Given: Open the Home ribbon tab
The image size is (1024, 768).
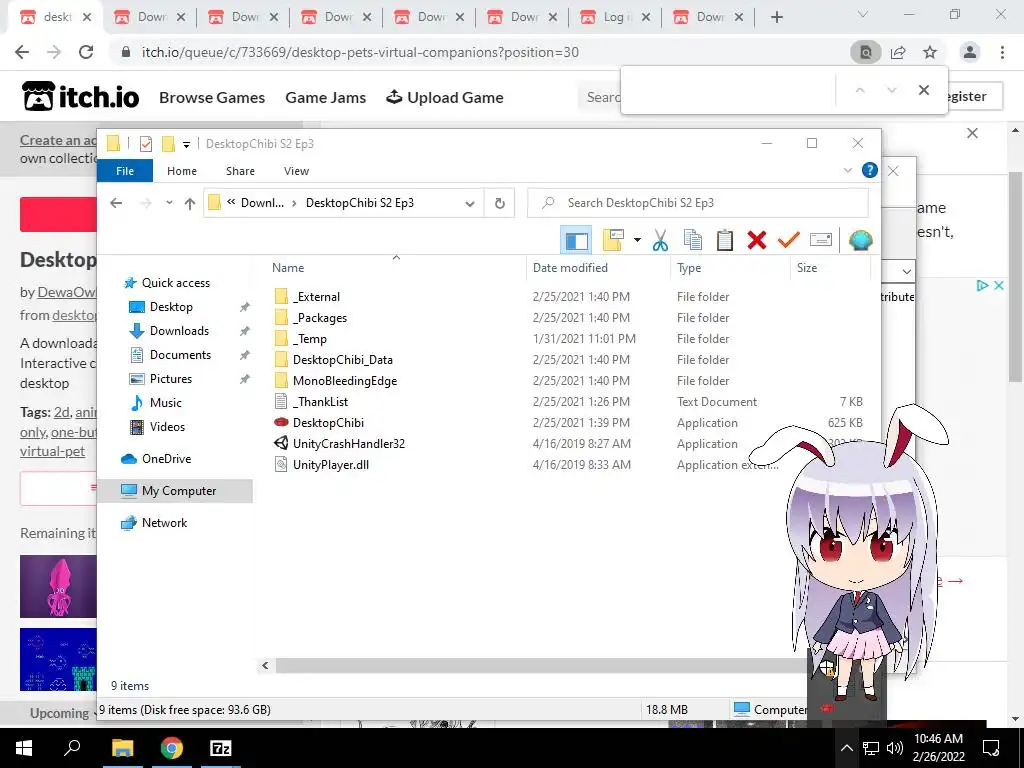Looking at the screenshot, I should 182,171.
